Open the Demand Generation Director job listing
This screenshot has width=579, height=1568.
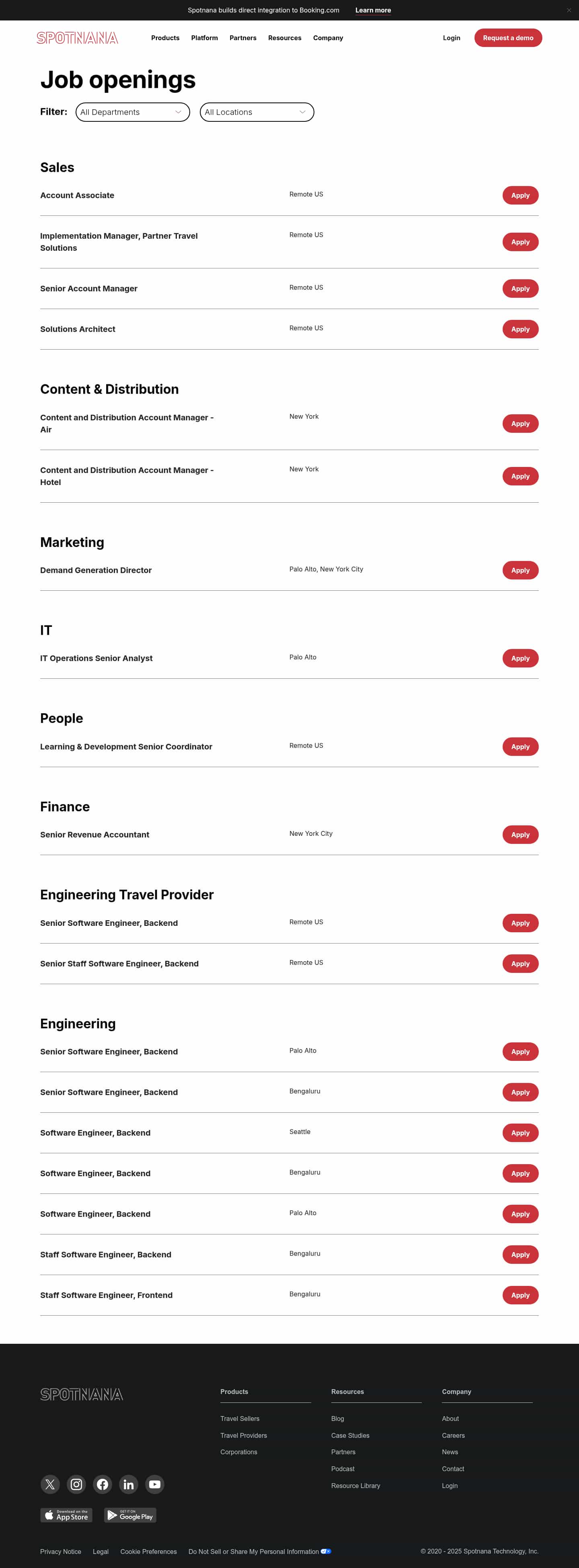coord(96,570)
